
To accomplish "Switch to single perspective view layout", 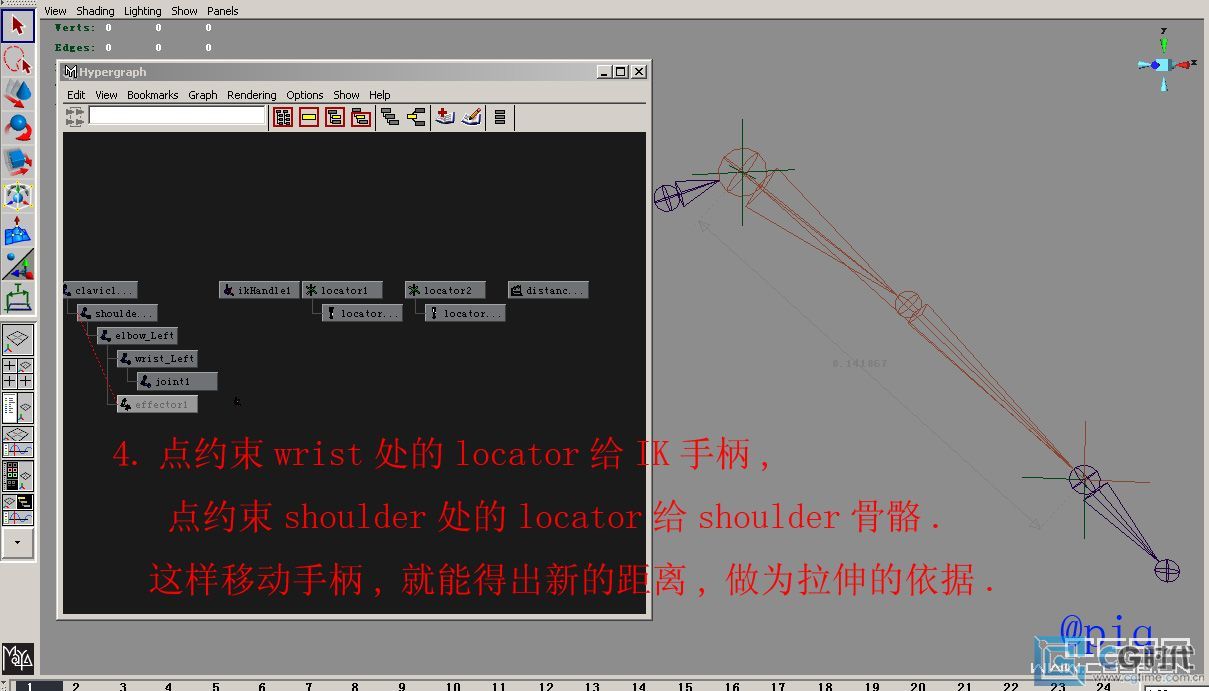I will tap(18, 340).
